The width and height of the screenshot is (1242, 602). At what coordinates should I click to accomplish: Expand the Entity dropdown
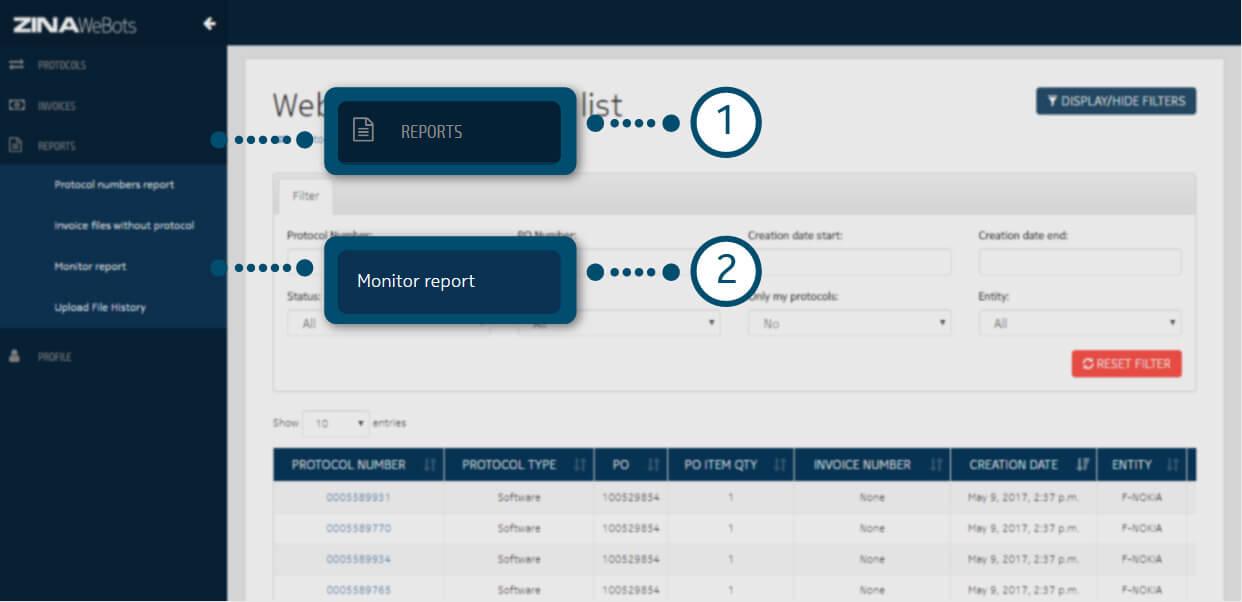[x=1079, y=324]
